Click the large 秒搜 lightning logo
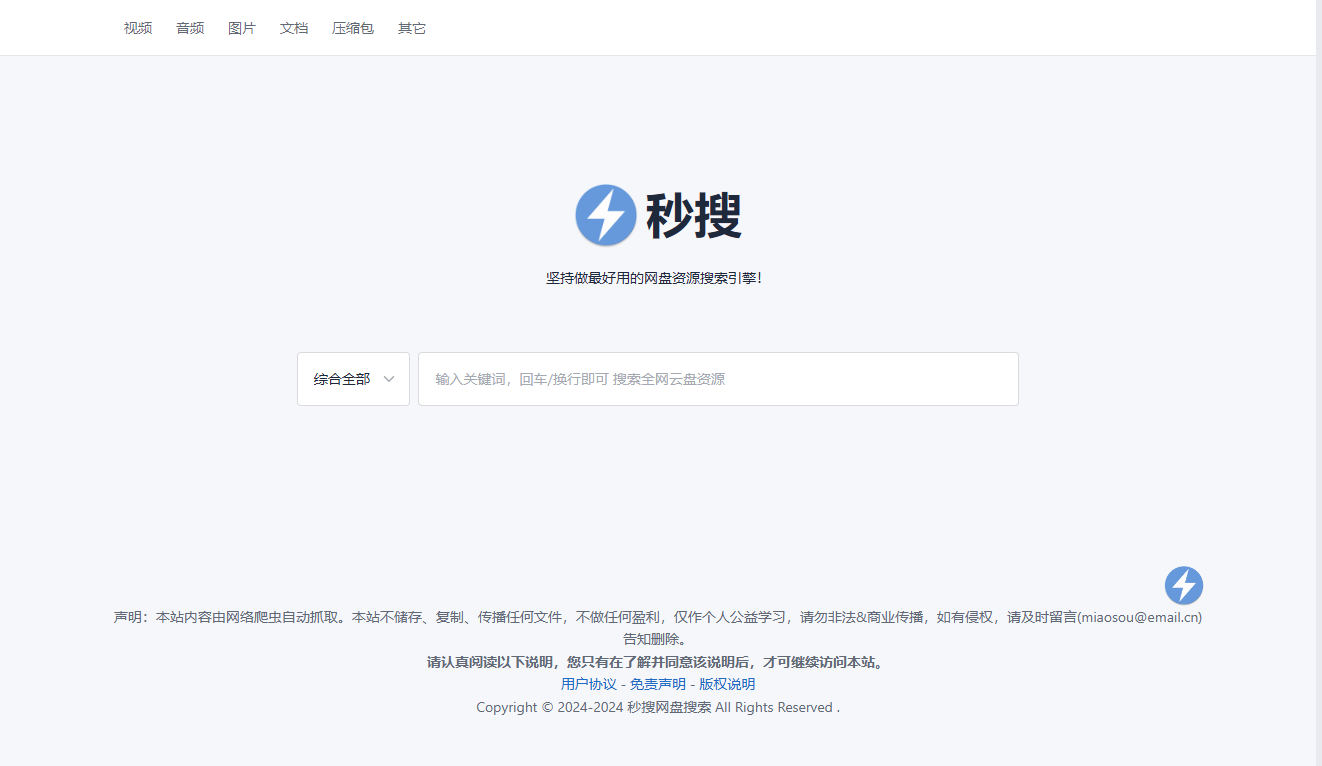 pyautogui.click(x=606, y=215)
